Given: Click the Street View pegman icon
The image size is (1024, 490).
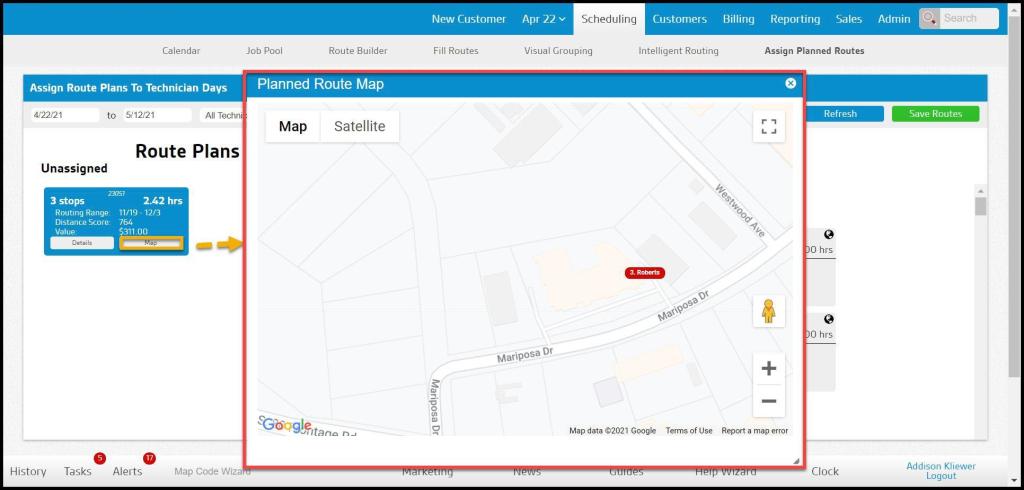Looking at the screenshot, I should [x=768, y=312].
